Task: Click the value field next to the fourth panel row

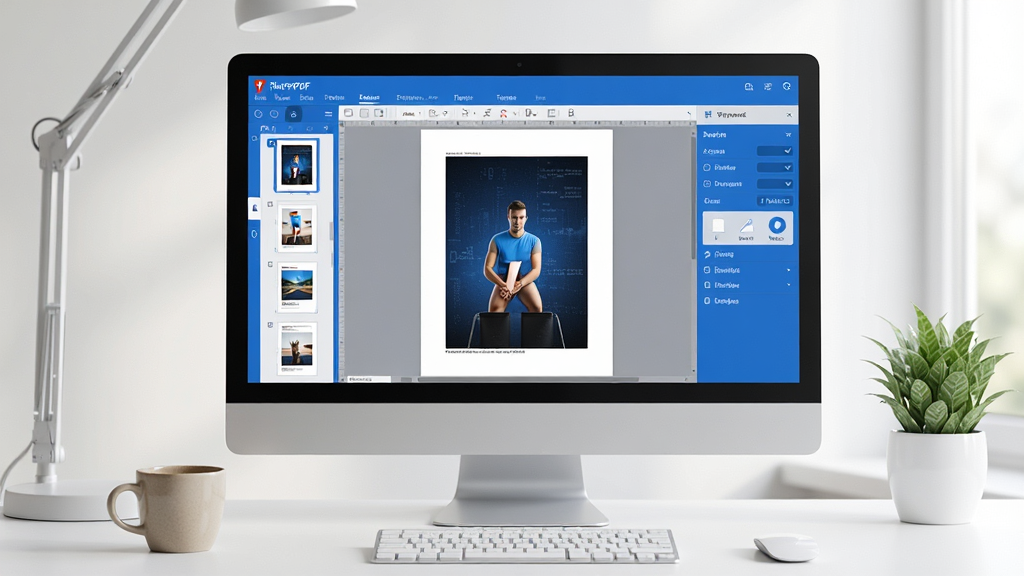Action: coord(775,201)
